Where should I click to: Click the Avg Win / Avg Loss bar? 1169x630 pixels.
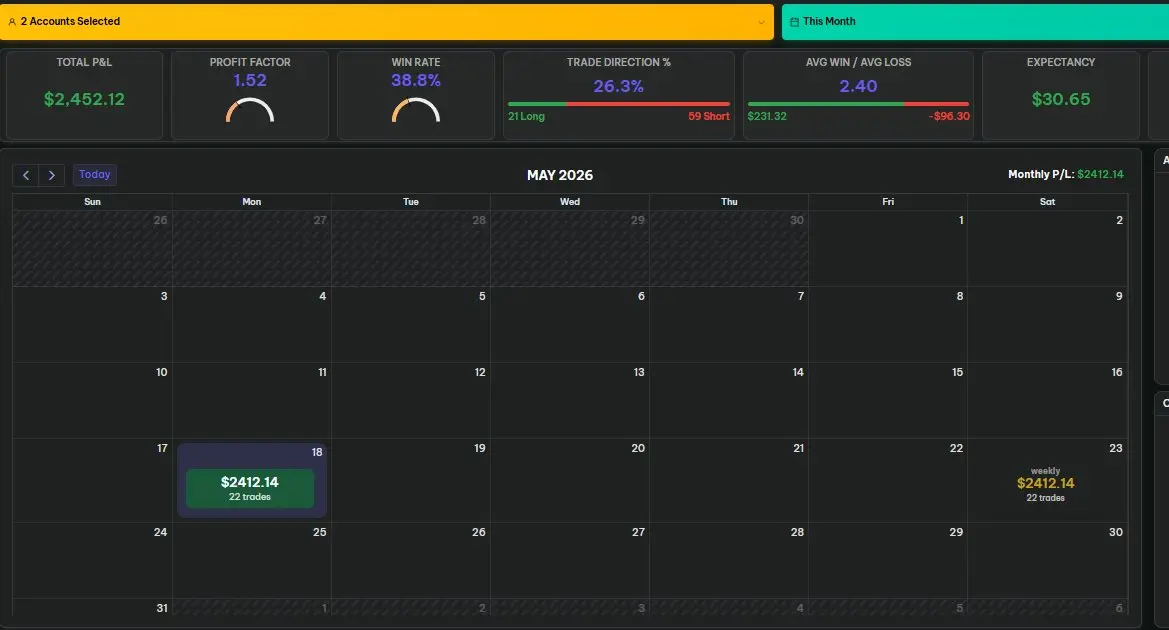click(x=858, y=104)
